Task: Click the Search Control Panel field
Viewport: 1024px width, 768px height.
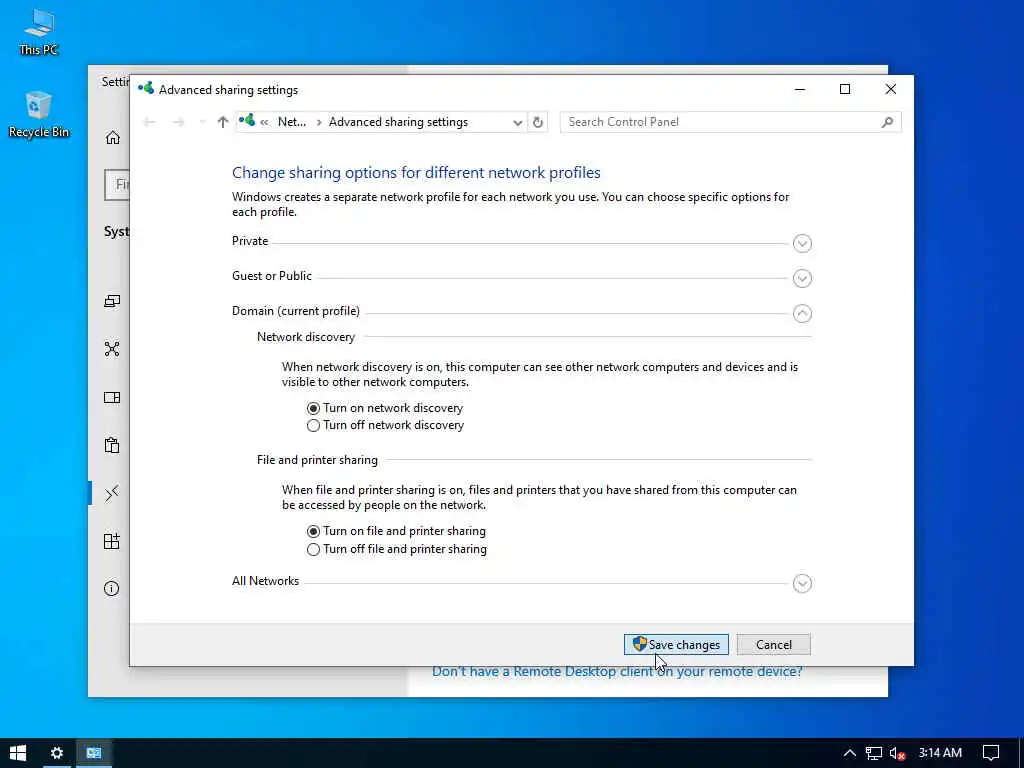Action: pyautogui.click(x=730, y=122)
